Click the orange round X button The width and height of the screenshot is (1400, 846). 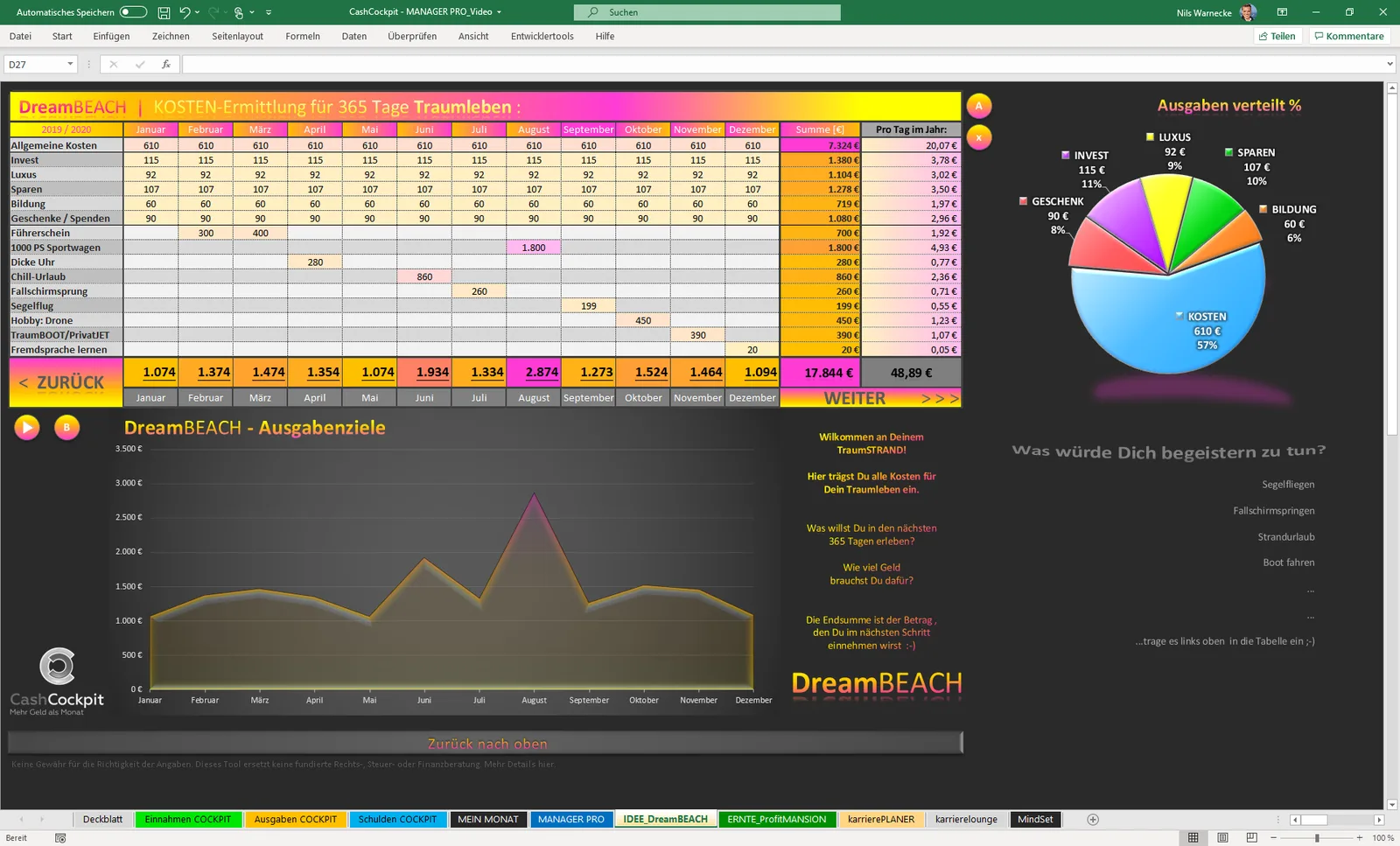click(x=979, y=137)
